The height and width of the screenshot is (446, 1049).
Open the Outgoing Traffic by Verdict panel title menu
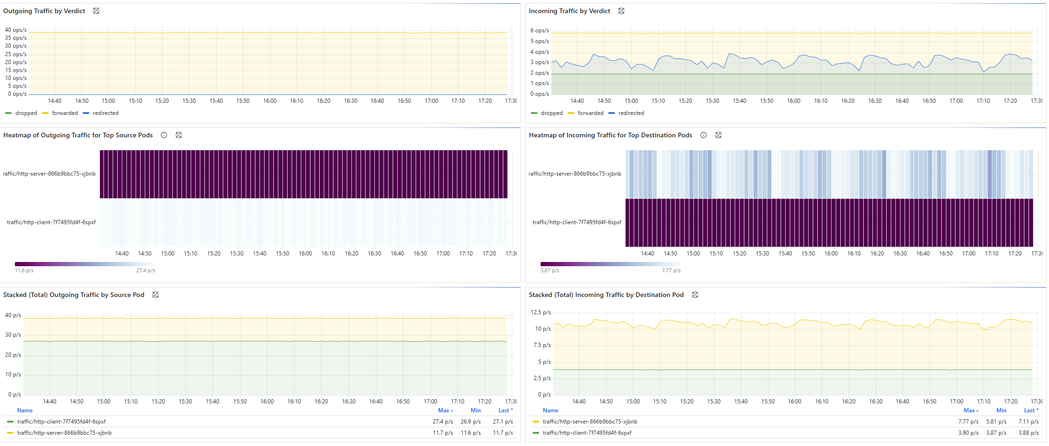(45, 11)
